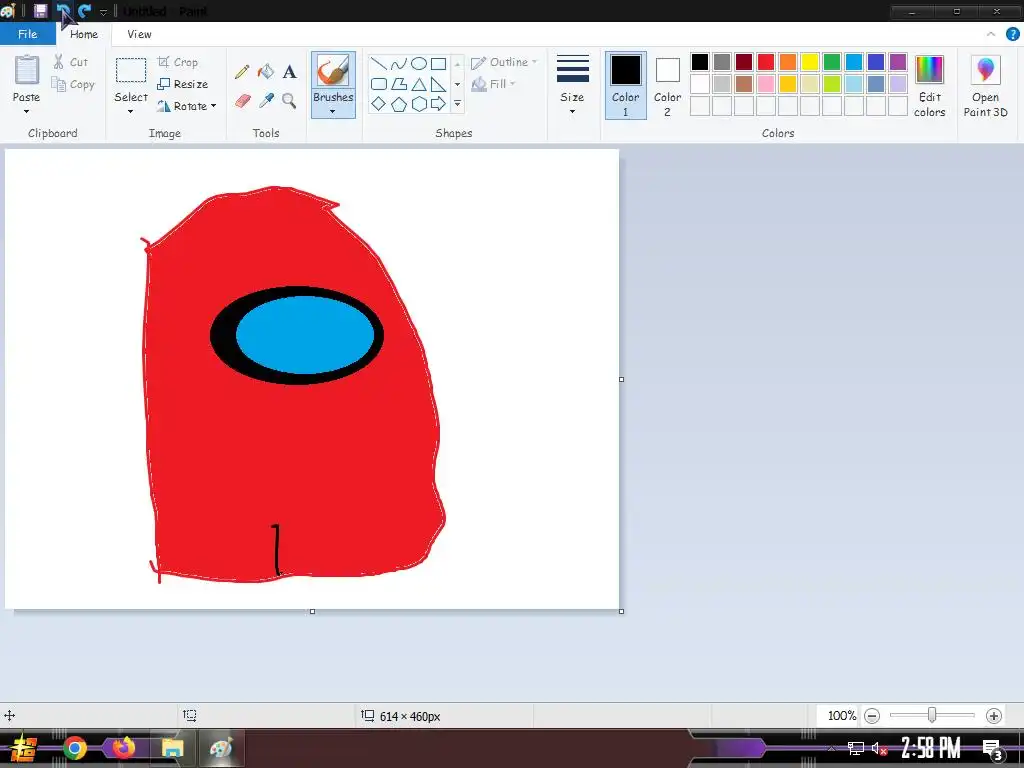Select the Color picker eyedropper tool

pos(266,101)
